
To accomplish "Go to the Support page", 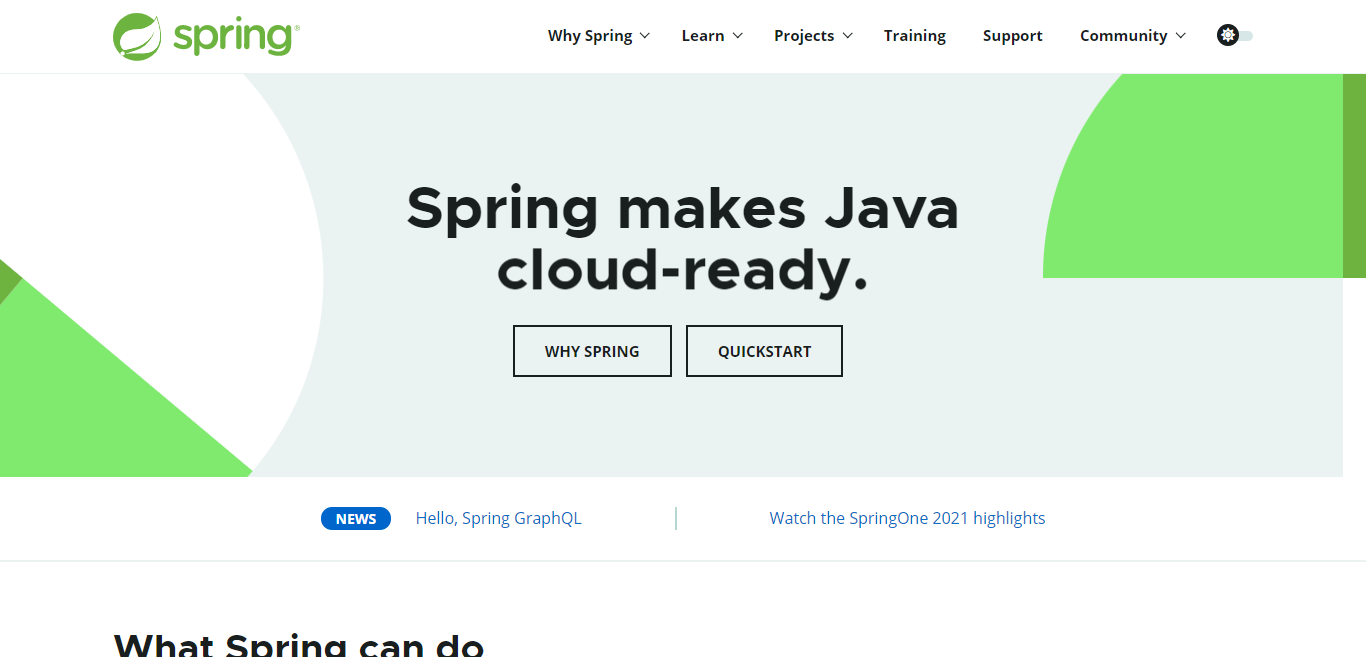I will [x=1013, y=36].
